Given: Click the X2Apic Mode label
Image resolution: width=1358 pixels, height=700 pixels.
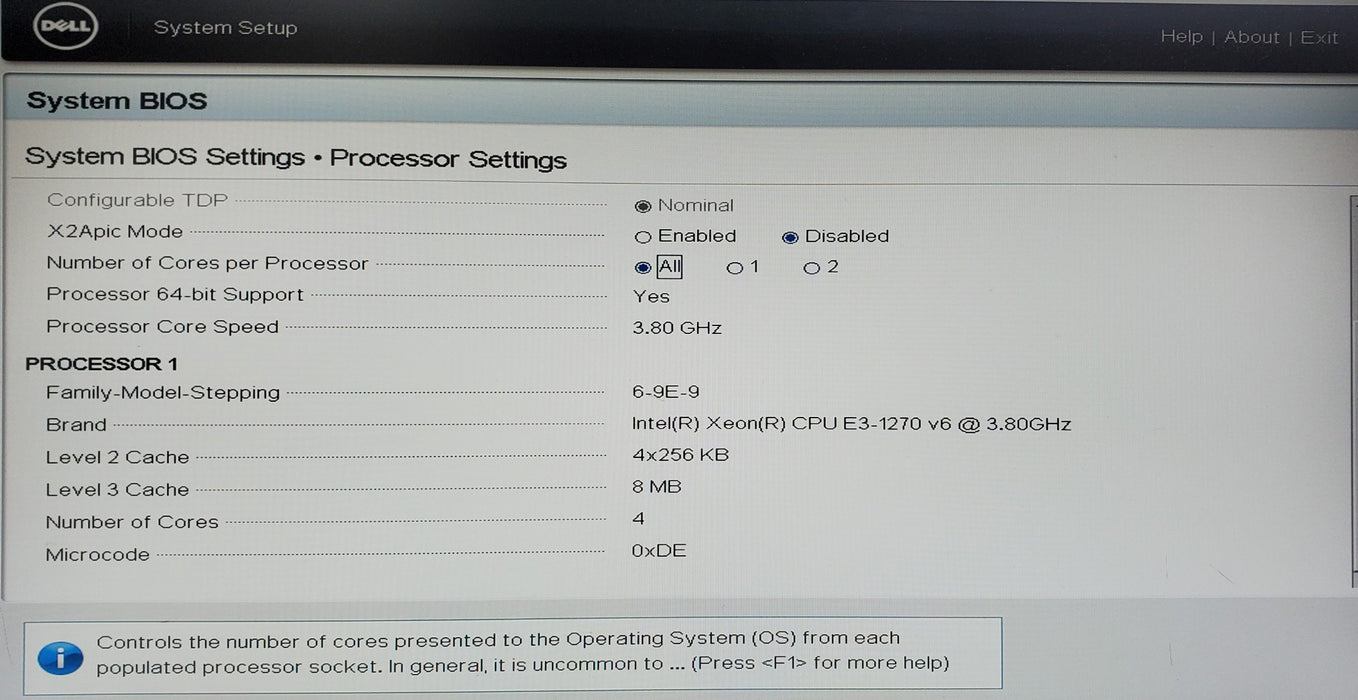Looking at the screenshot, I should click(115, 232).
